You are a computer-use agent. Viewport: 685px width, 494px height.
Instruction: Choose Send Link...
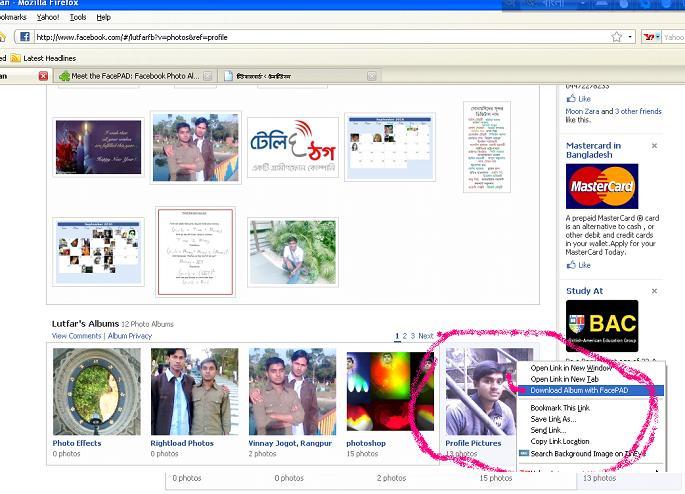point(591,430)
